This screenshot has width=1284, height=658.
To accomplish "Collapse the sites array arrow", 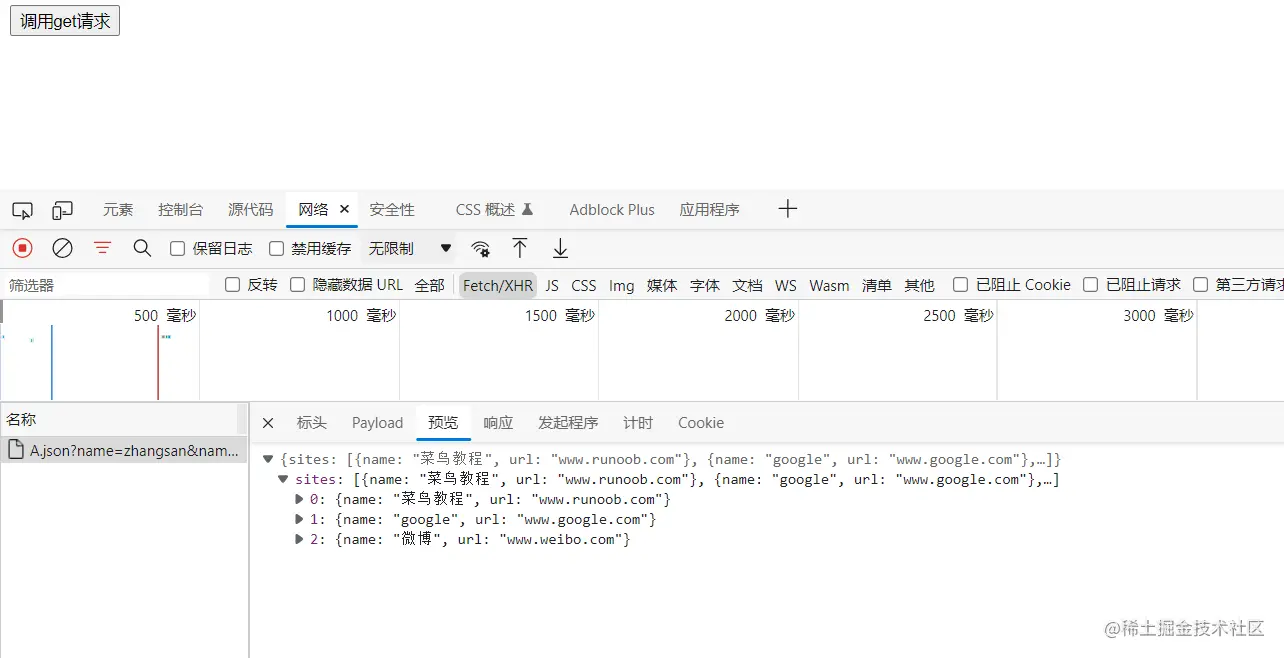I will pyautogui.click(x=283, y=479).
